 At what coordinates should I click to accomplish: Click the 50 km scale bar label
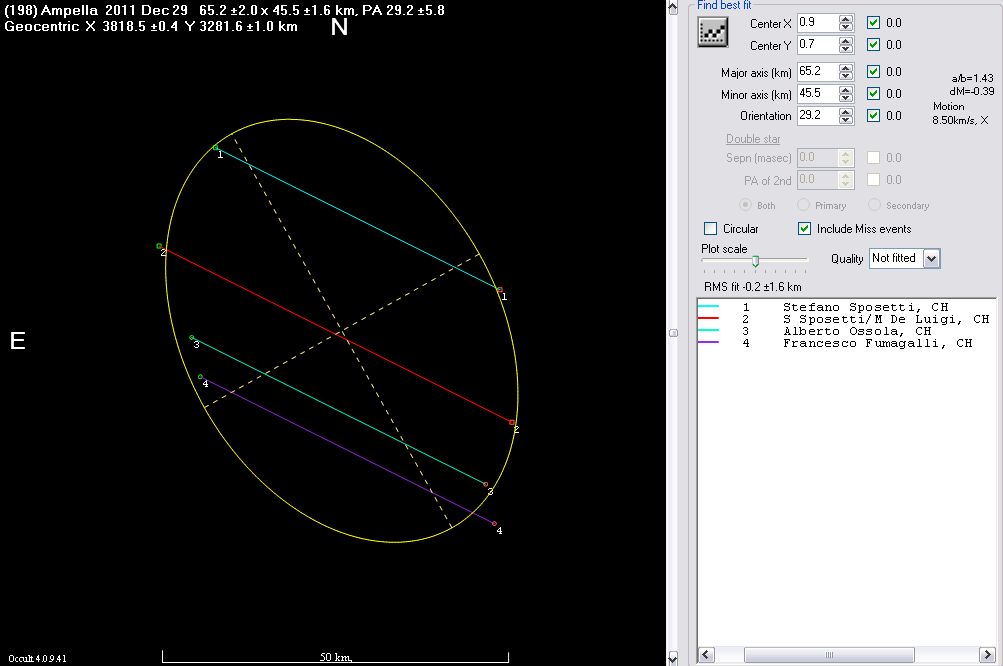(336, 657)
